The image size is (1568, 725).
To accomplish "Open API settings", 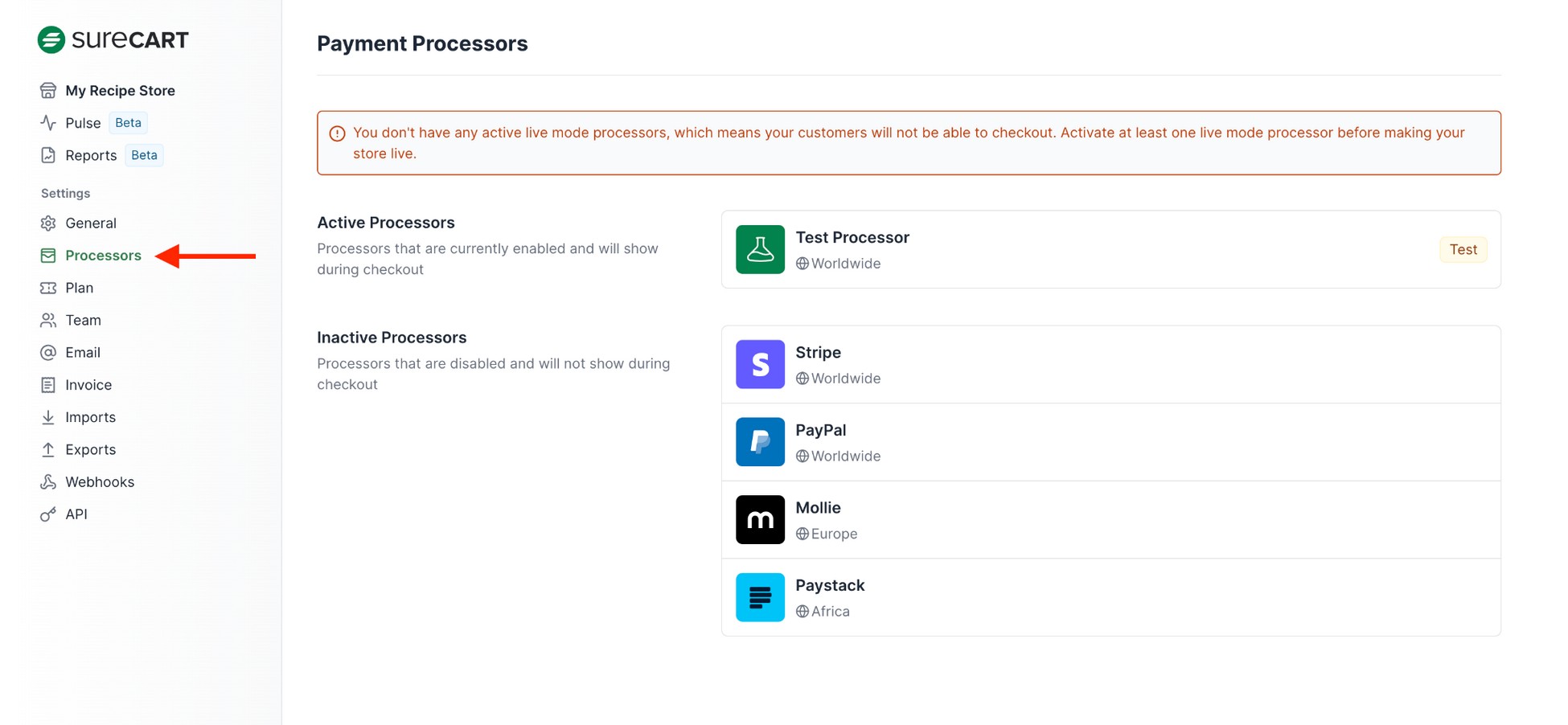I will [x=76, y=514].
